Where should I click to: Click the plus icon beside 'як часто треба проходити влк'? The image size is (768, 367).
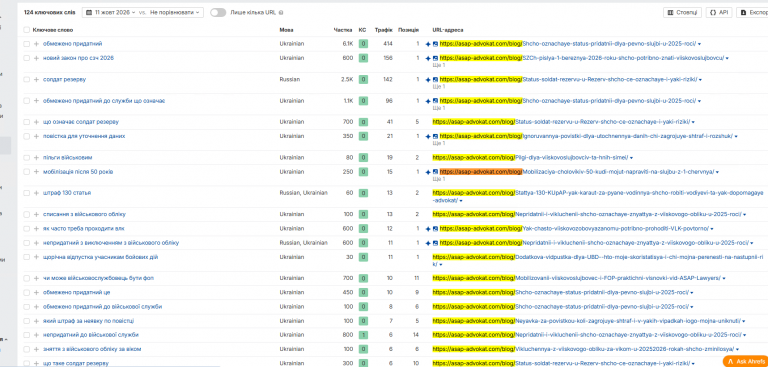[36, 228]
